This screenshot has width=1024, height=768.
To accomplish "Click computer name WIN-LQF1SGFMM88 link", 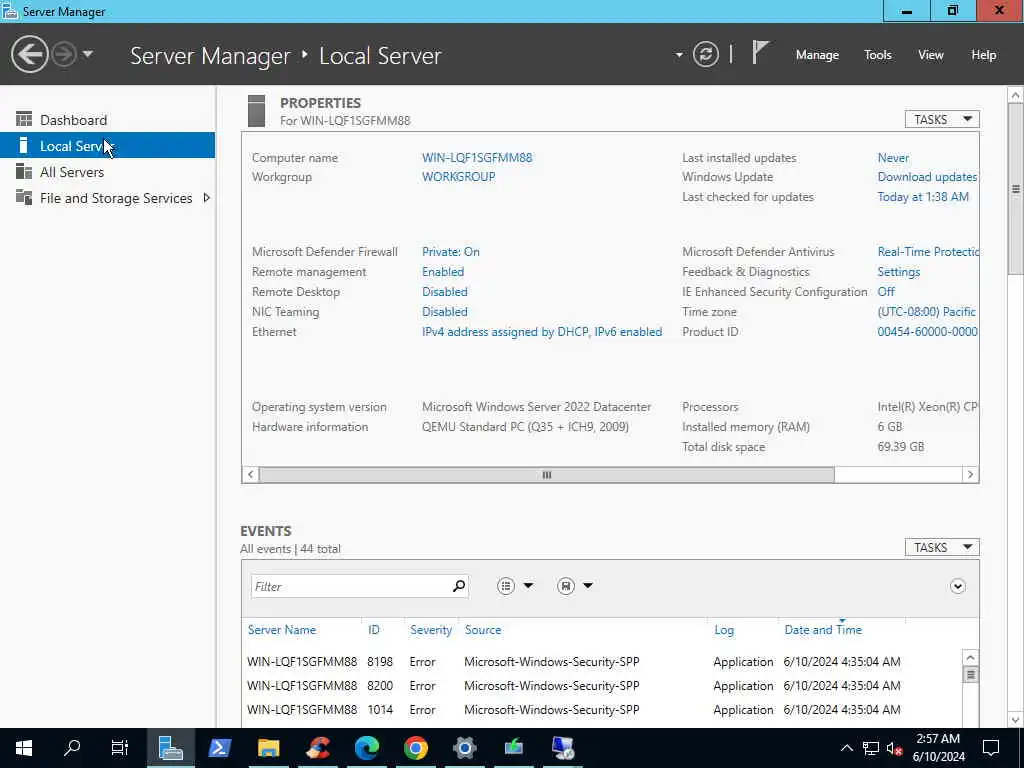I will click(477, 157).
